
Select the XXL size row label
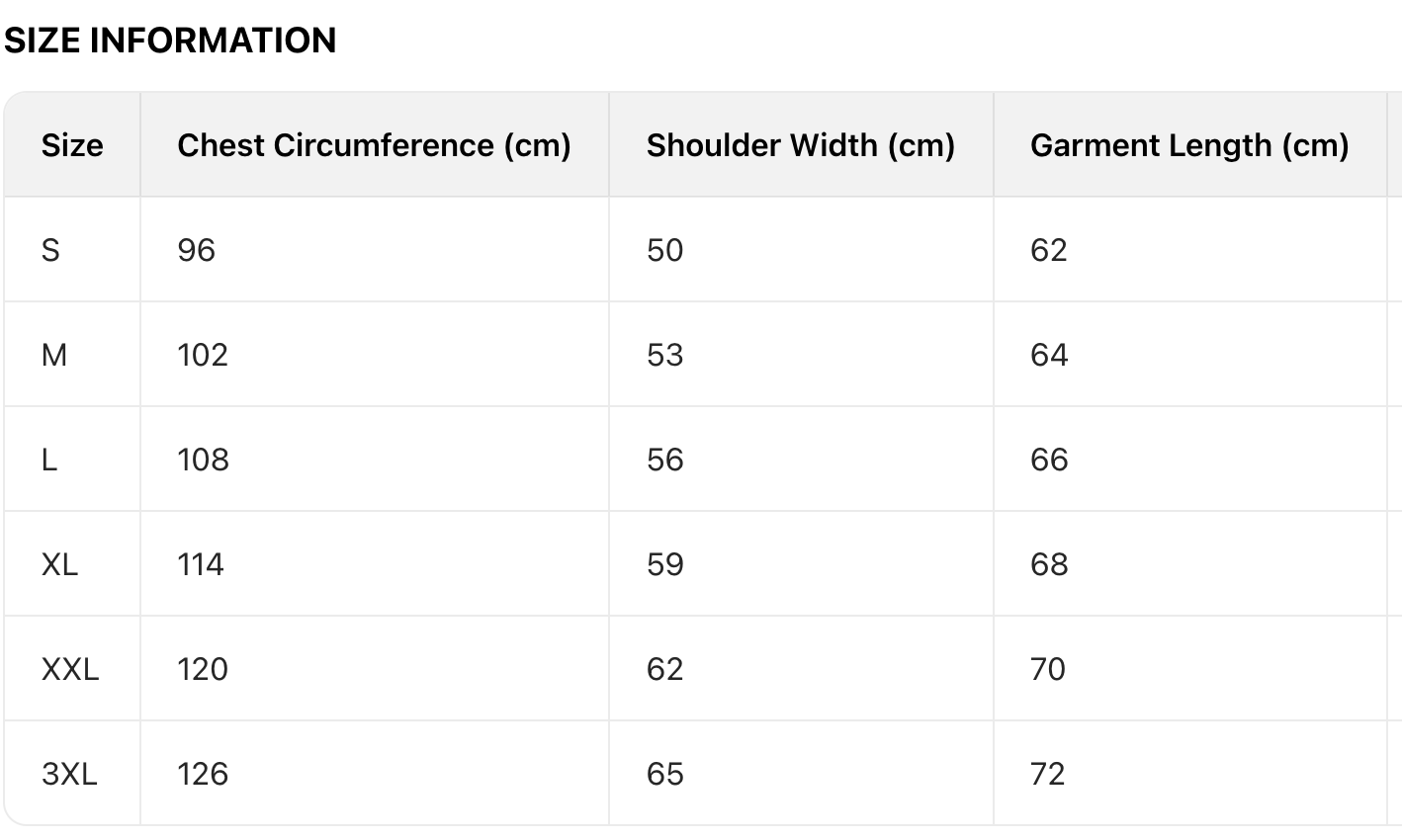70,669
